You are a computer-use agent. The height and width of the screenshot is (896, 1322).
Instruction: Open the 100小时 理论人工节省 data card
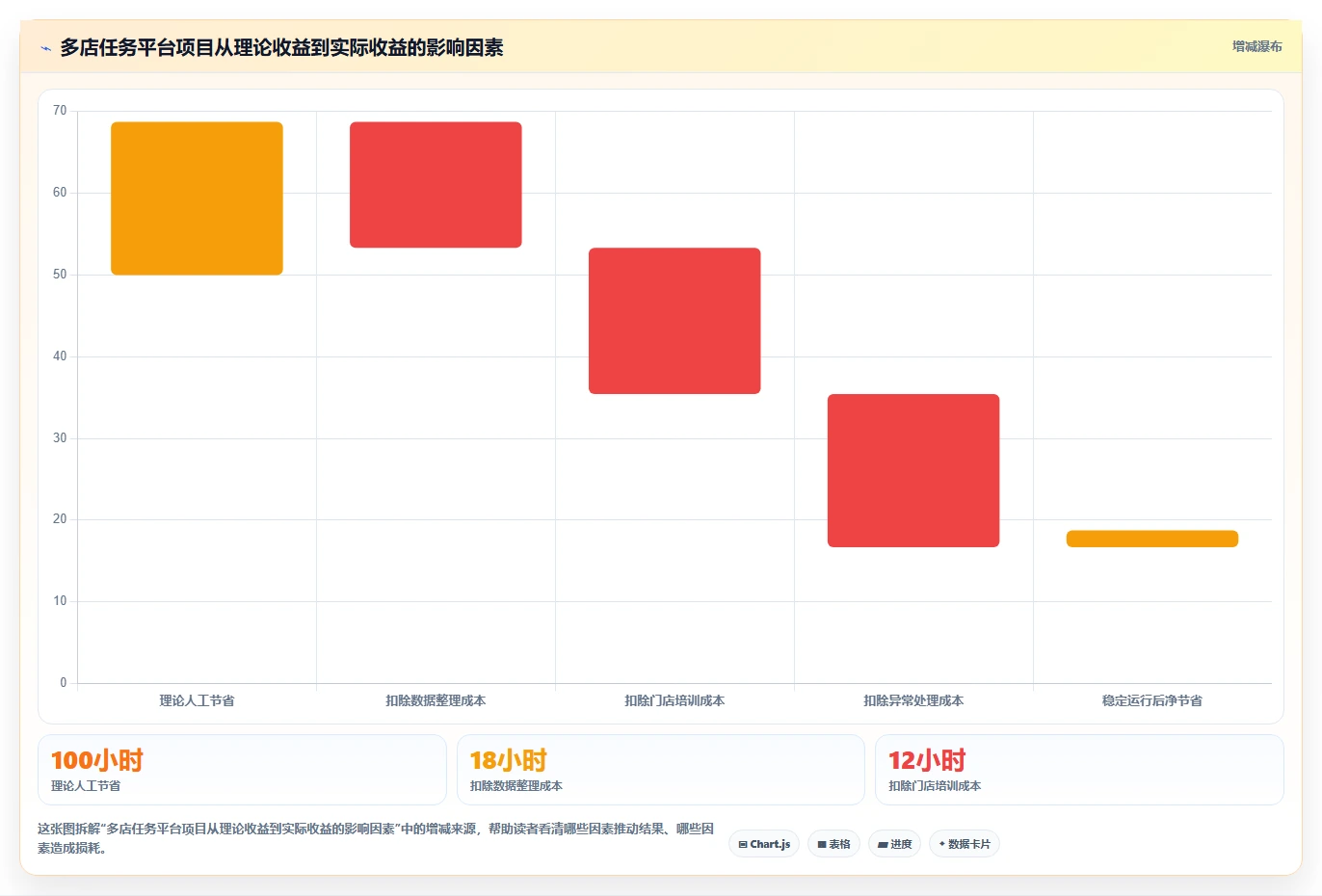242,770
